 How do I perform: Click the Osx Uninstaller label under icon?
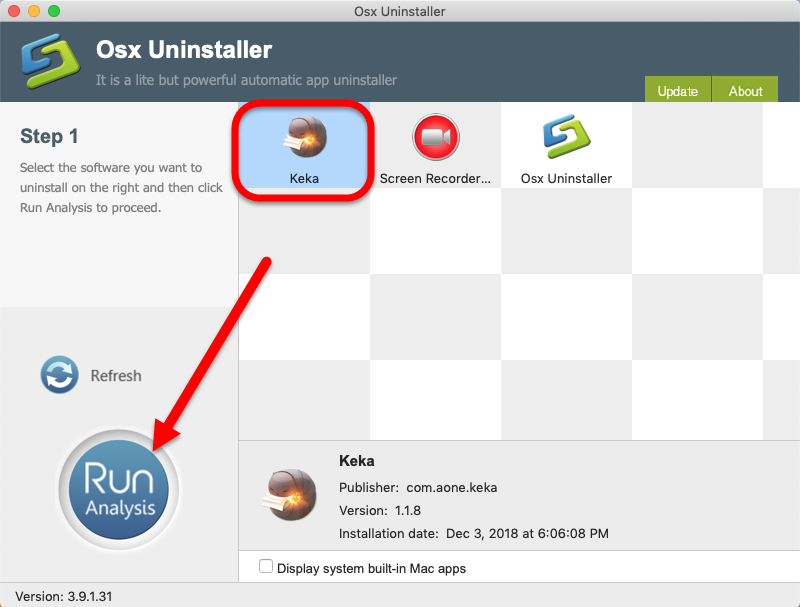(x=566, y=179)
